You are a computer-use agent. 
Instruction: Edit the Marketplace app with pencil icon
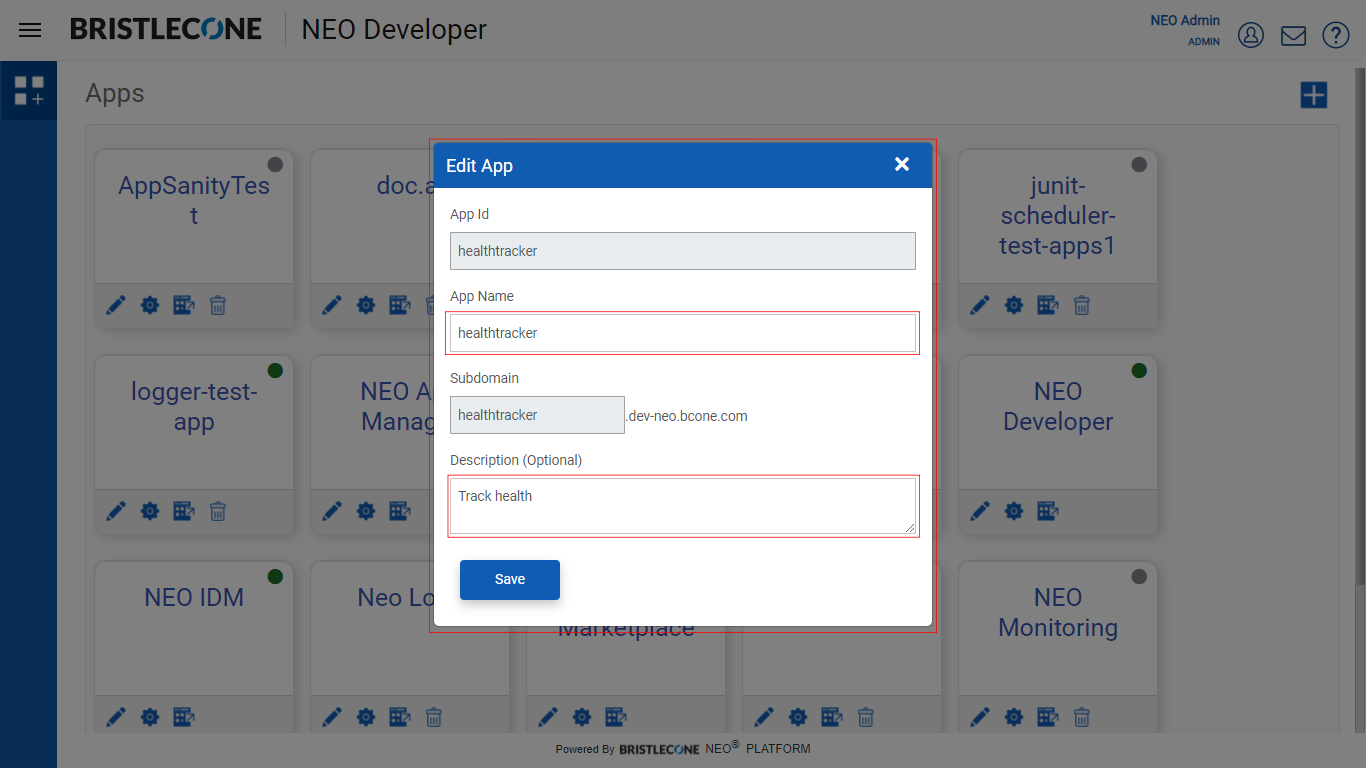pyautogui.click(x=548, y=717)
